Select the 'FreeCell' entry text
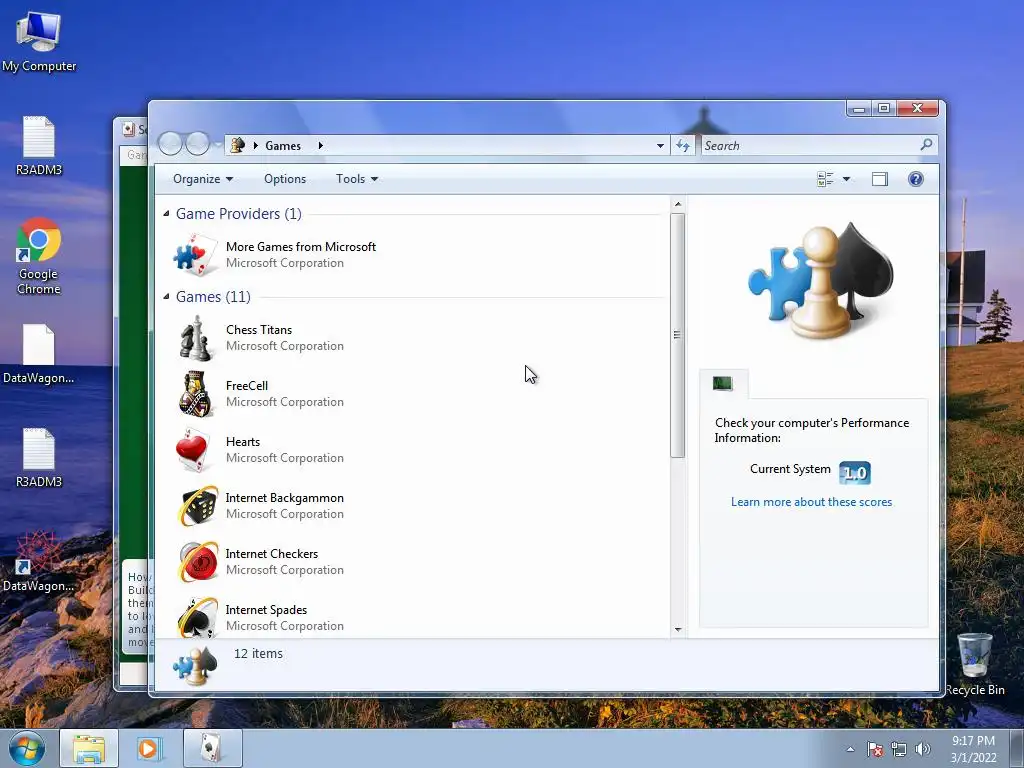The height and width of the screenshot is (768, 1024). pos(247,386)
